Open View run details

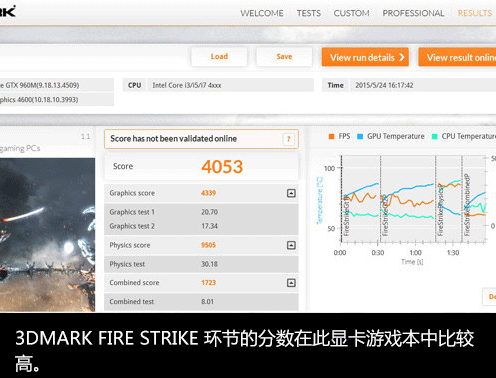pyautogui.click(x=365, y=57)
